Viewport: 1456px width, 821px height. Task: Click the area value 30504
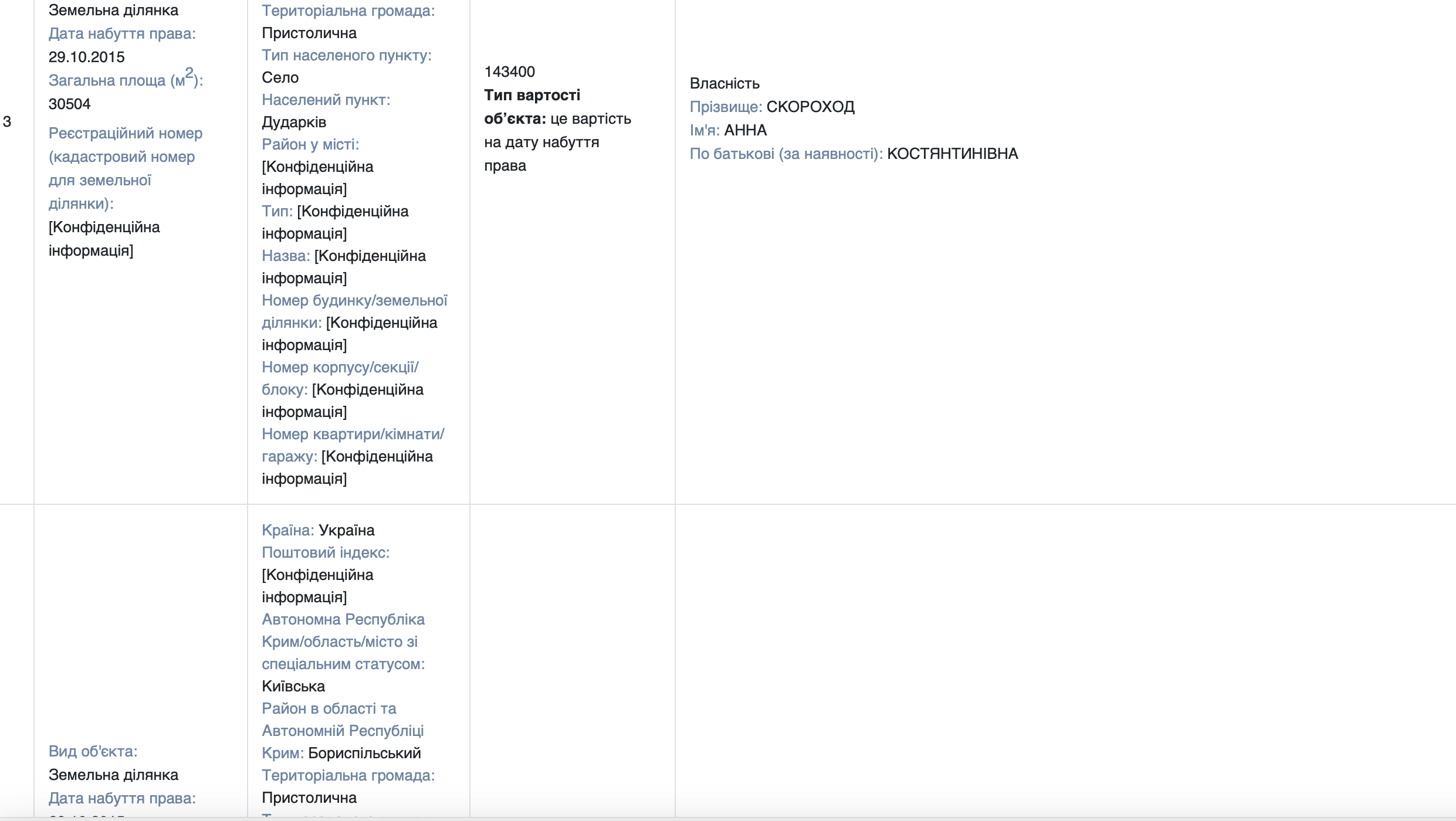69,104
